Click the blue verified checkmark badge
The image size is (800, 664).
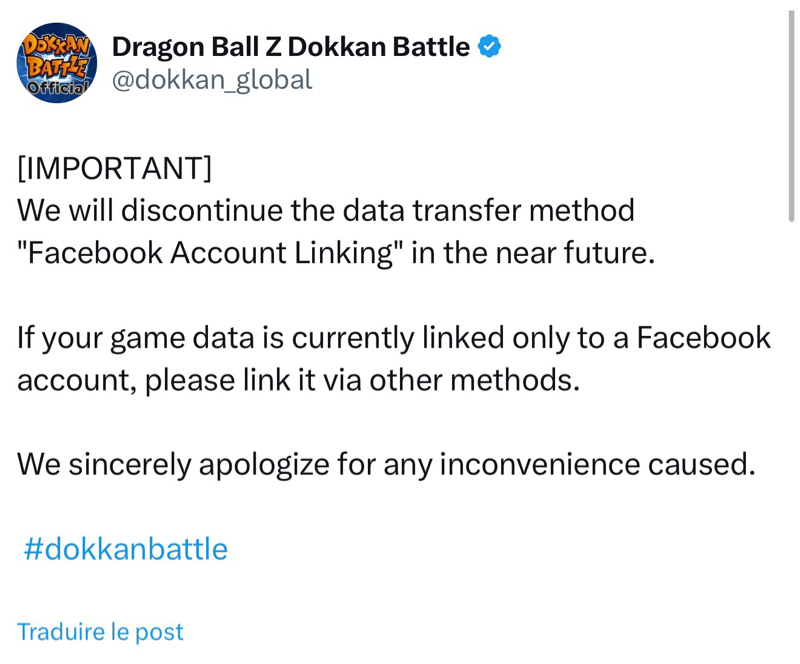pos(489,46)
